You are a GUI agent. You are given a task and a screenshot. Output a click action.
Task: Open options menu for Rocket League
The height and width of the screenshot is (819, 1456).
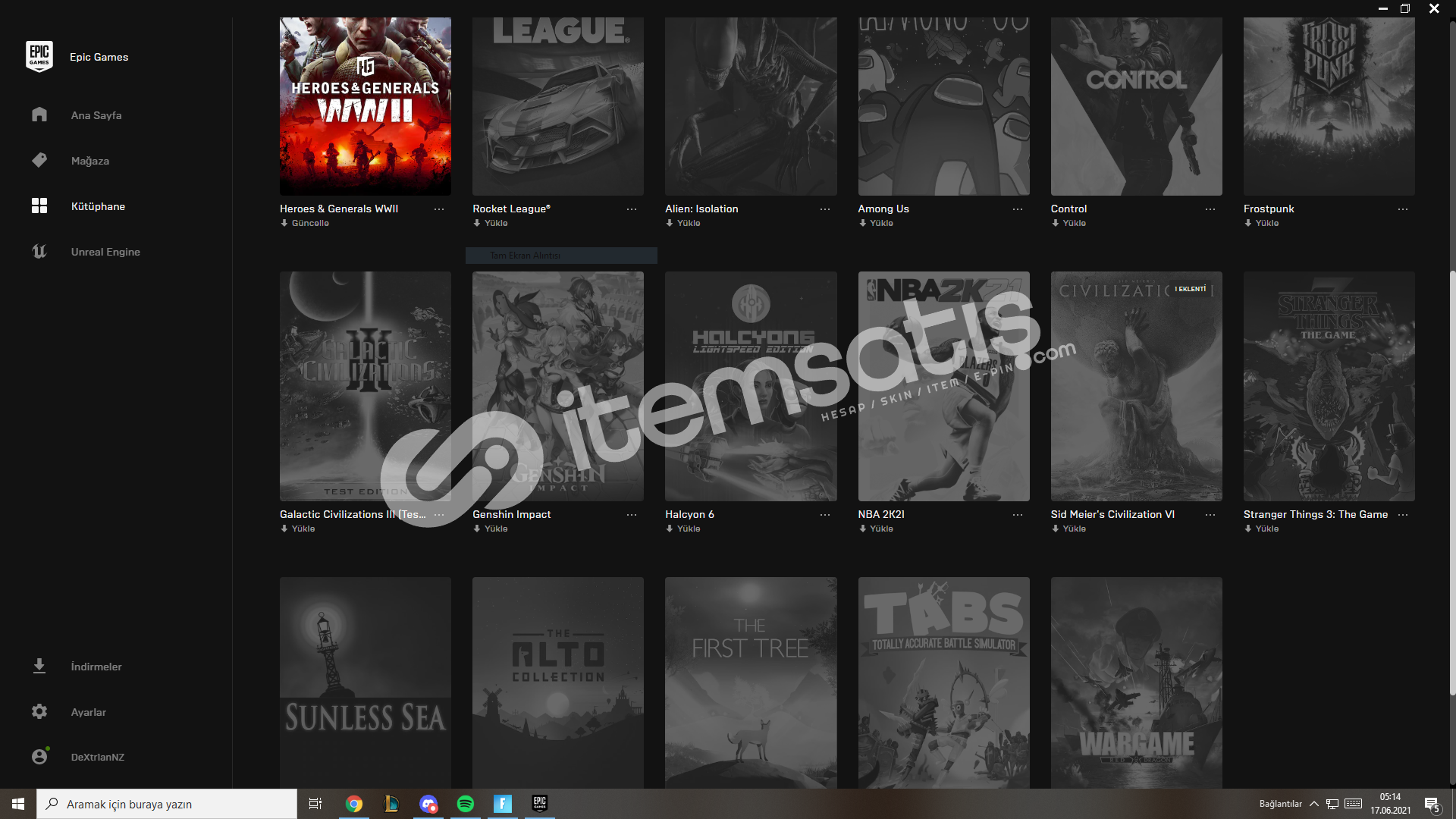tap(632, 209)
